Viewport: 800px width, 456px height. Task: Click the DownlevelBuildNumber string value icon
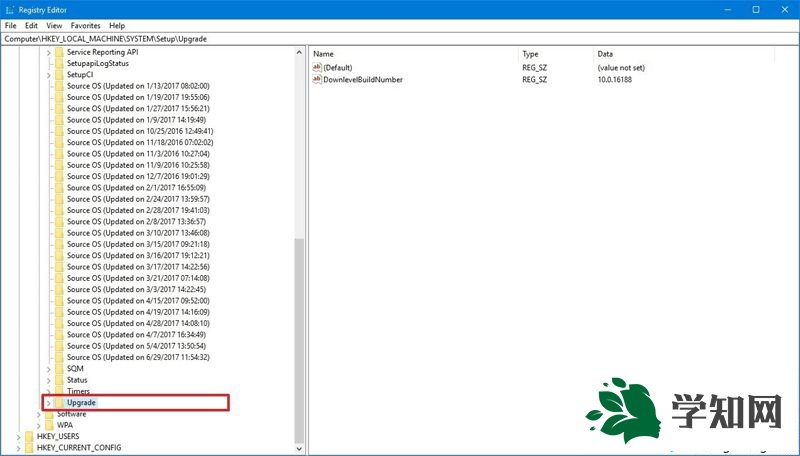click(x=317, y=79)
